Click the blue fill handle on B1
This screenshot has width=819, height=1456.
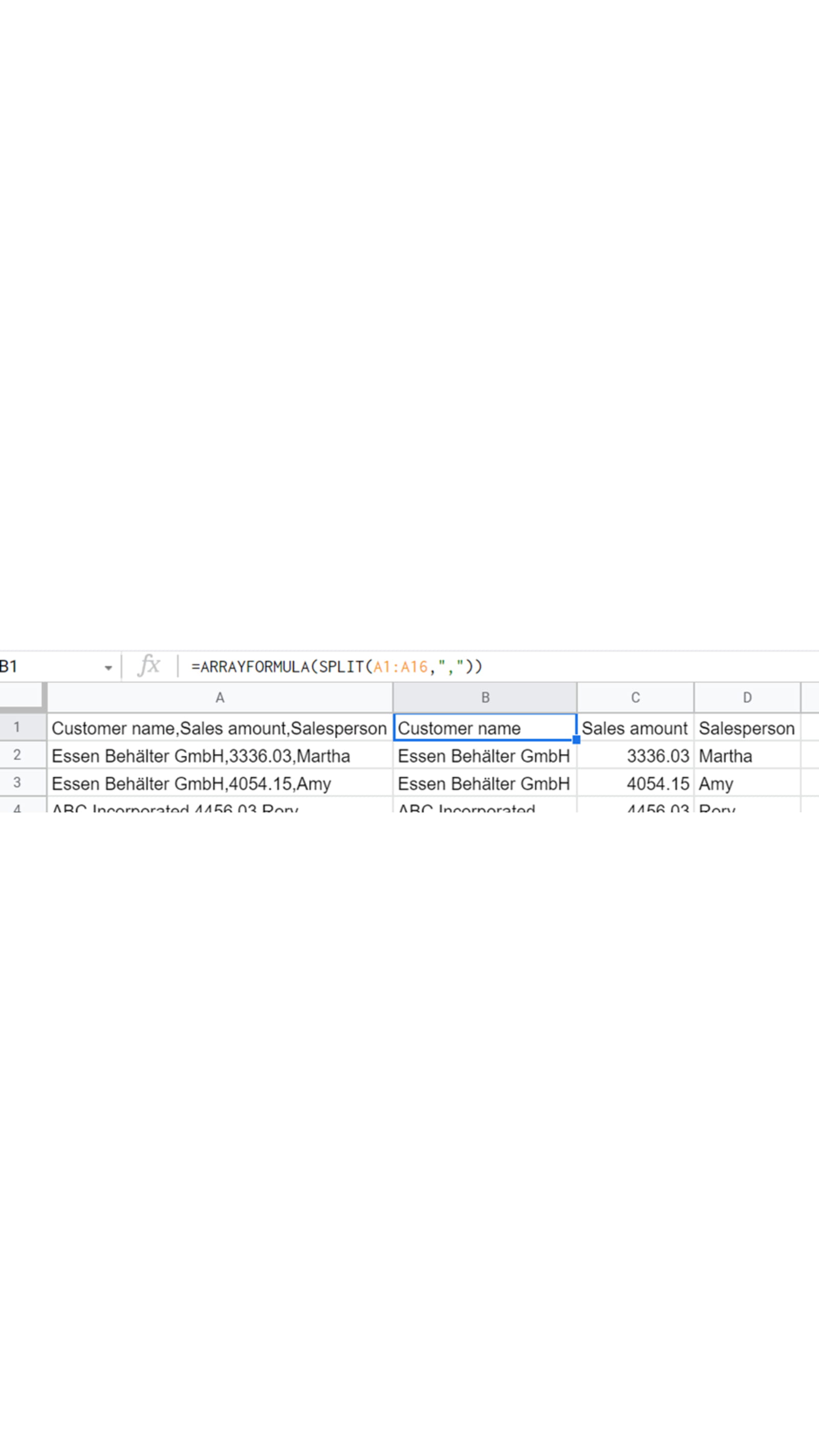576,739
